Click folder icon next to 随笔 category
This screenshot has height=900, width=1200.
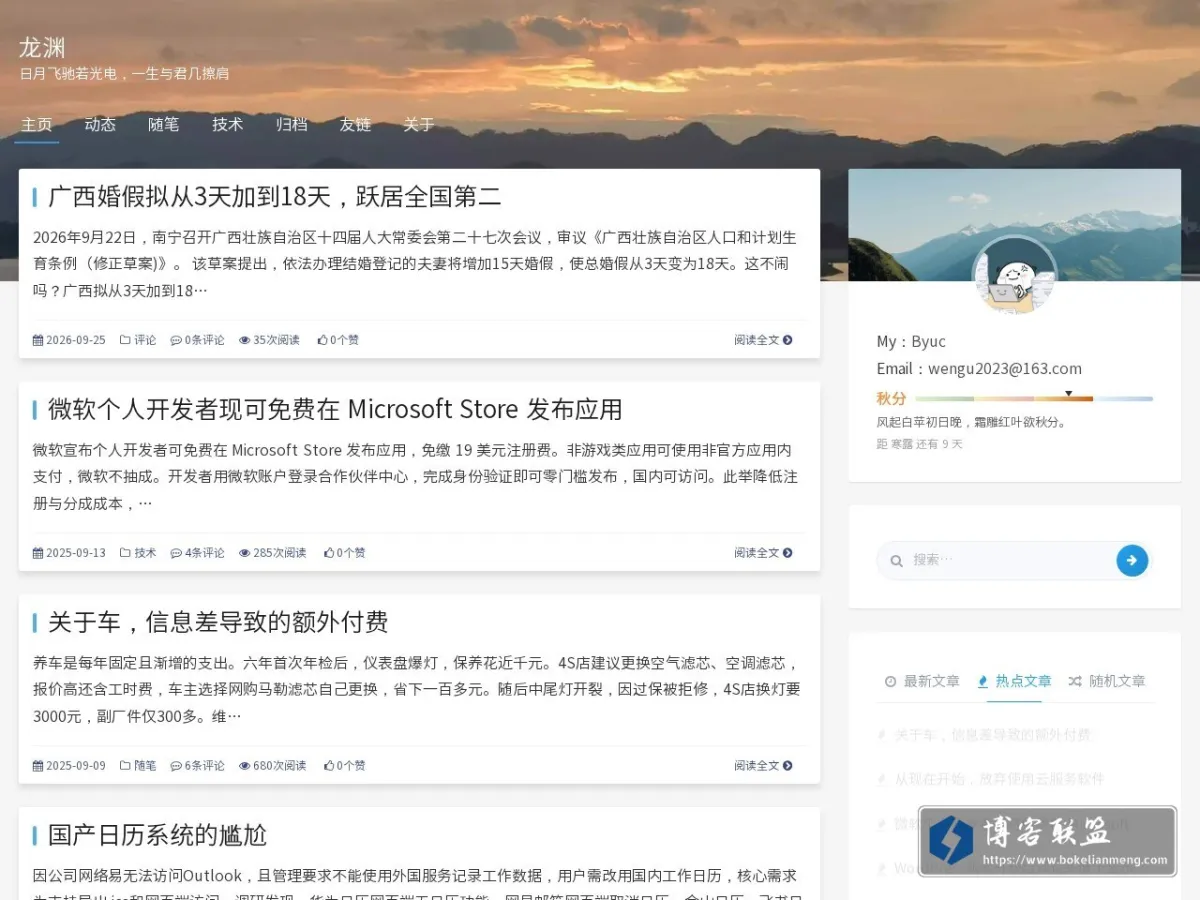click(x=125, y=766)
